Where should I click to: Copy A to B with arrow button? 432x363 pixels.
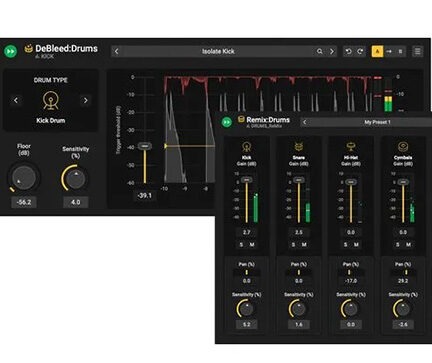click(x=389, y=51)
